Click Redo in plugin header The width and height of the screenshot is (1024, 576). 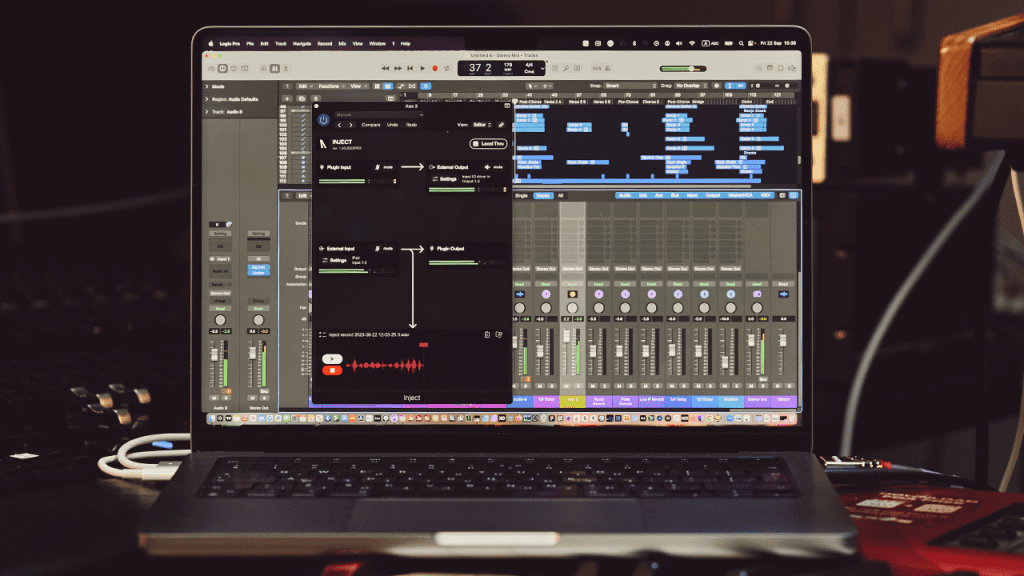(411, 125)
